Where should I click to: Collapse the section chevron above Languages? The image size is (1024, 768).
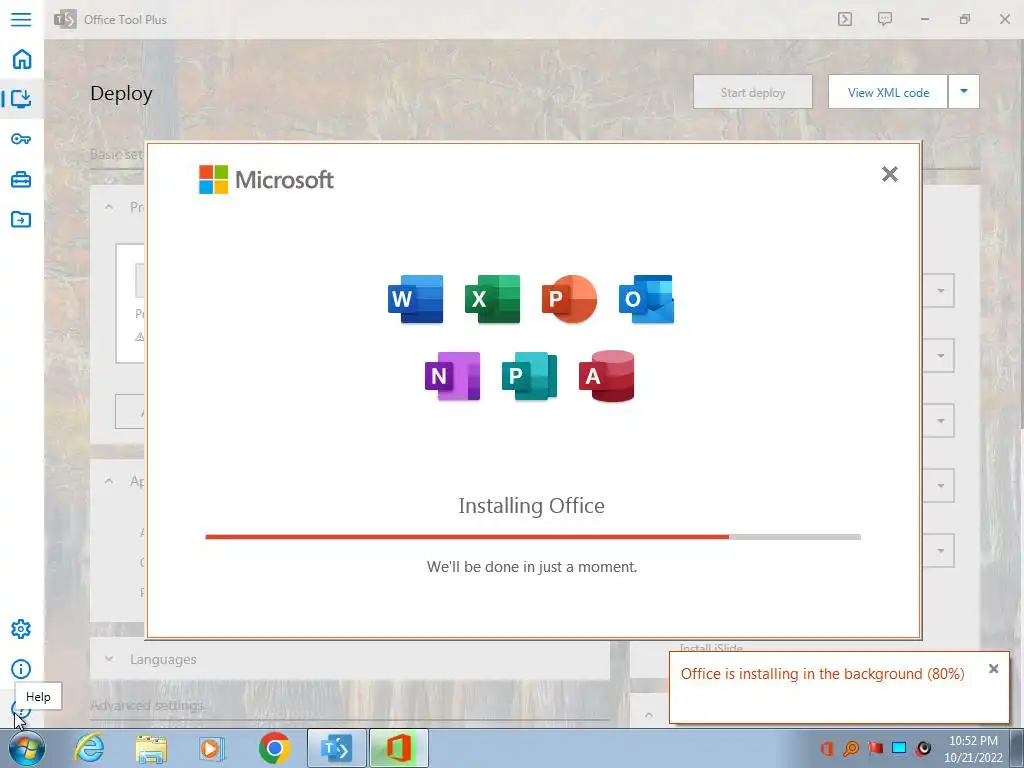point(109,481)
